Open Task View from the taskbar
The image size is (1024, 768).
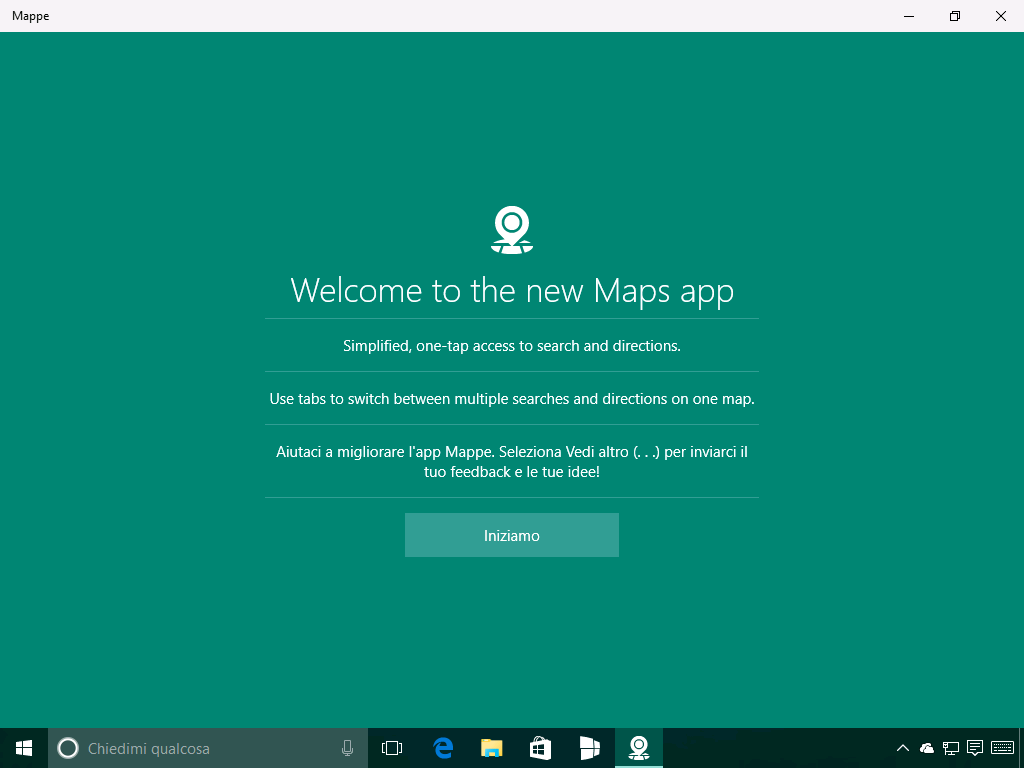coord(392,748)
